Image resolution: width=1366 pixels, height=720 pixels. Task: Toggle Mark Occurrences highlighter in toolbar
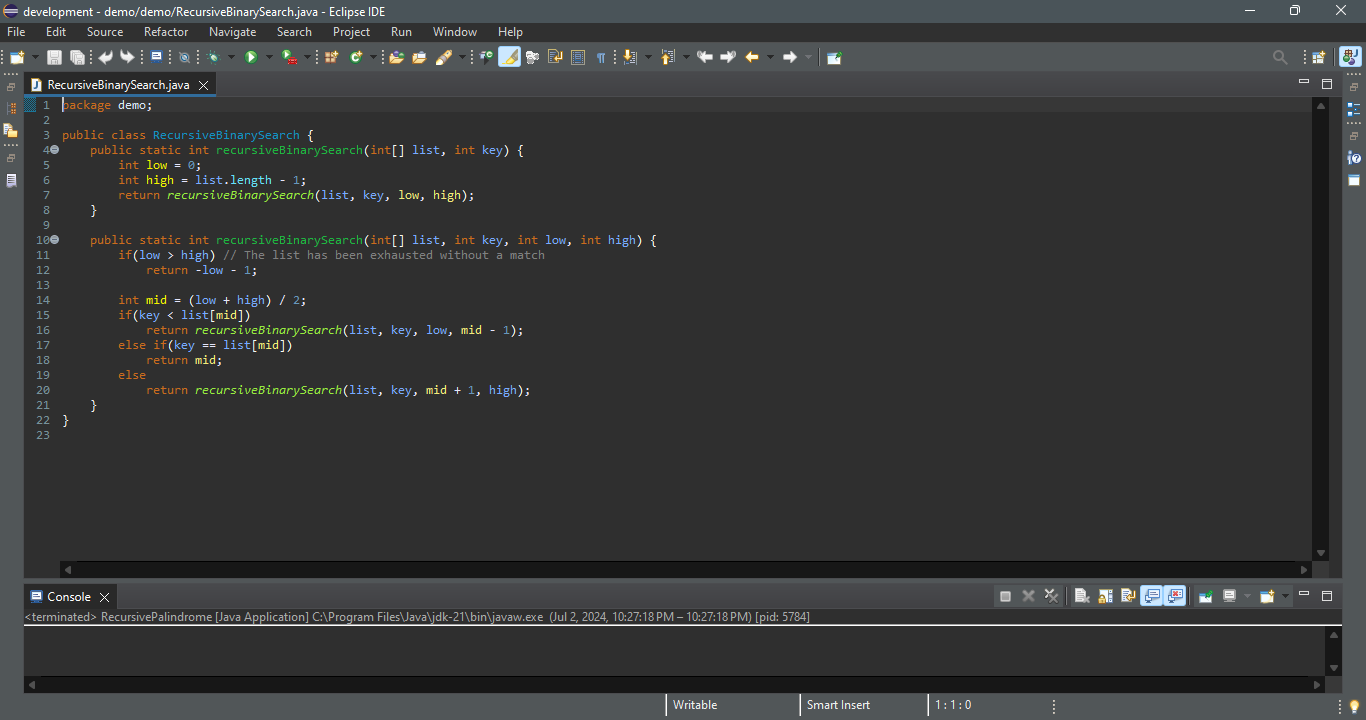pyautogui.click(x=509, y=57)
